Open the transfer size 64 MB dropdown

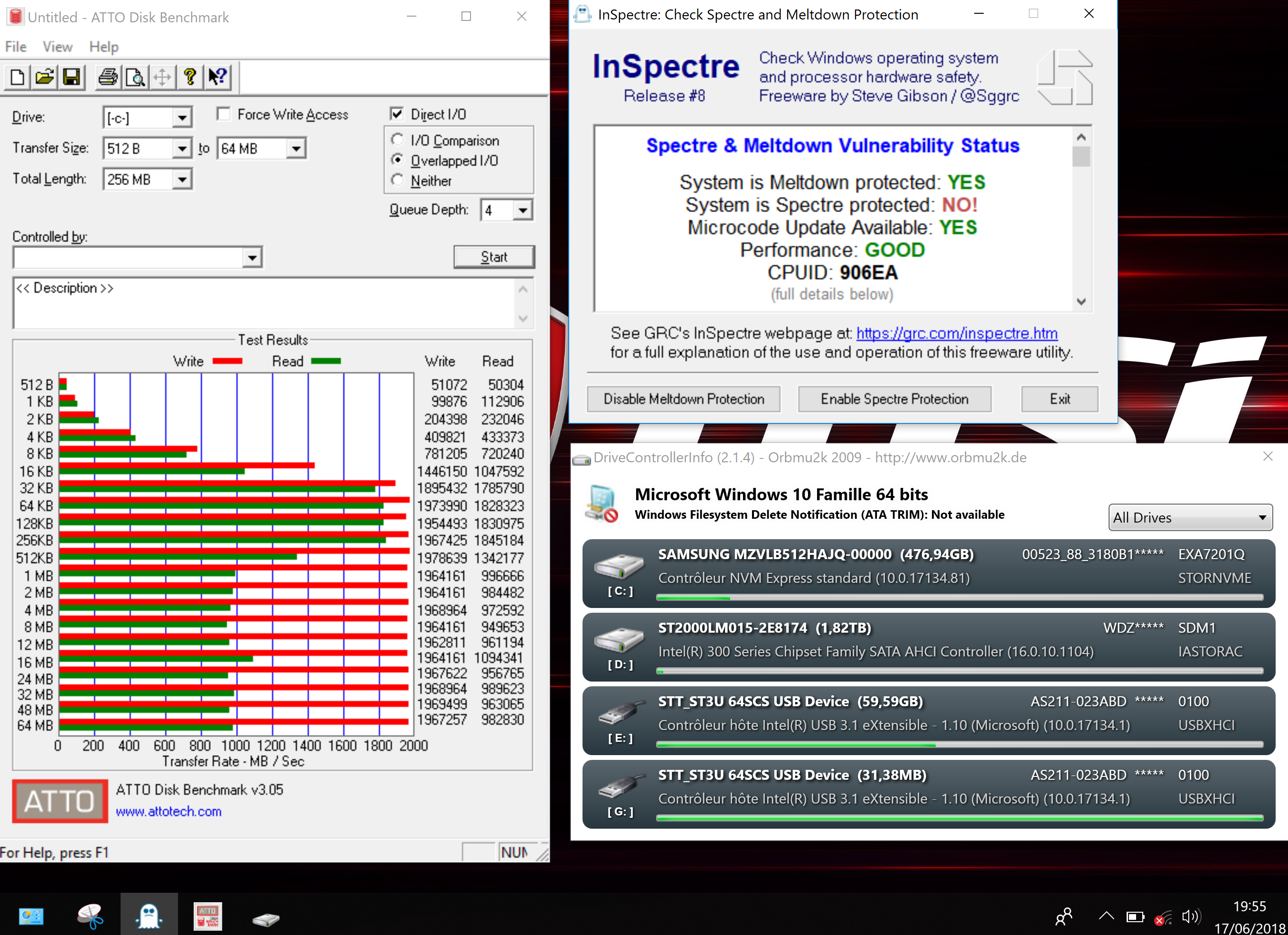(296, 149)
